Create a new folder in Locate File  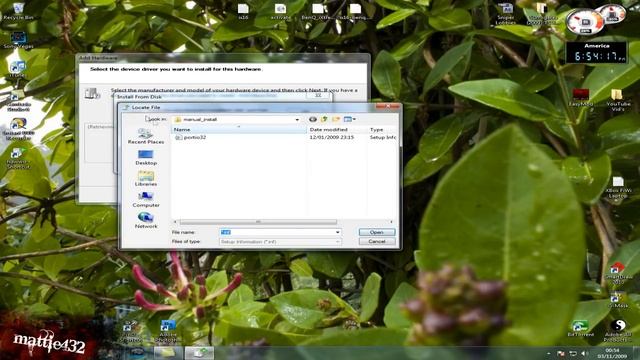click(x=336, y=119)
